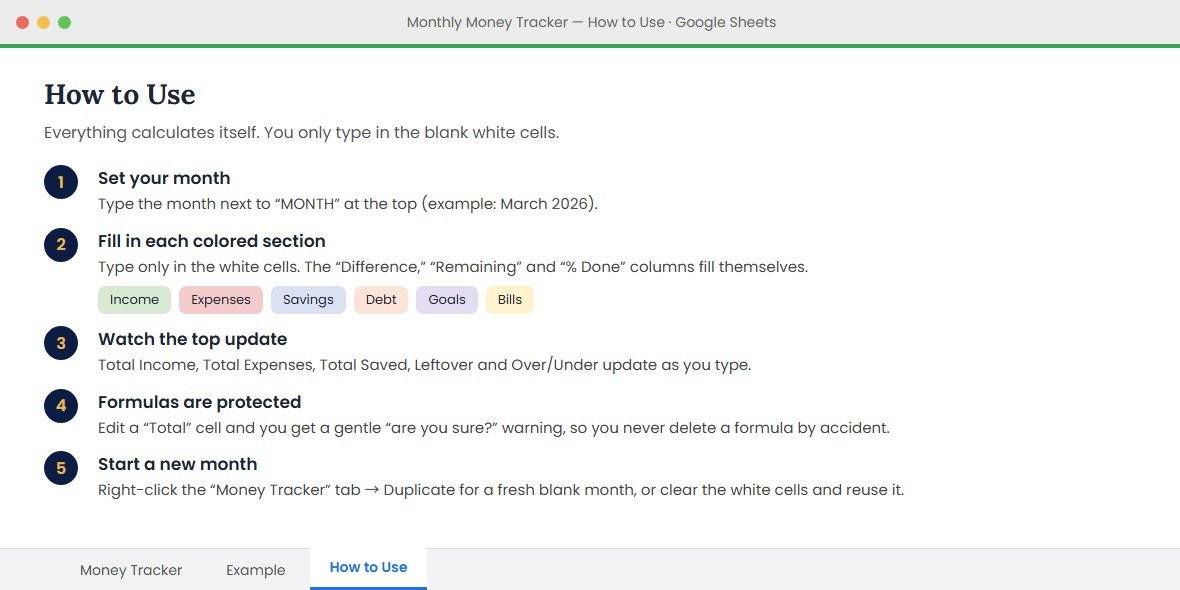Select the orange Debt chip
The width and height of the screenshot is (1180, 590).
click(381, 300)
